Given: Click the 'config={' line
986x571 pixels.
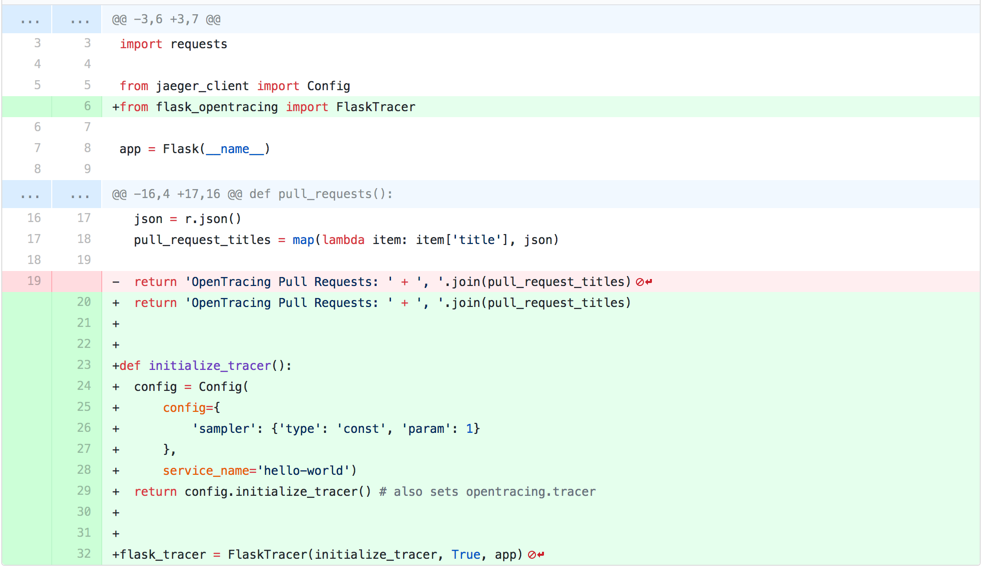Looking at the screenshot, I should (x=191, y=407).
